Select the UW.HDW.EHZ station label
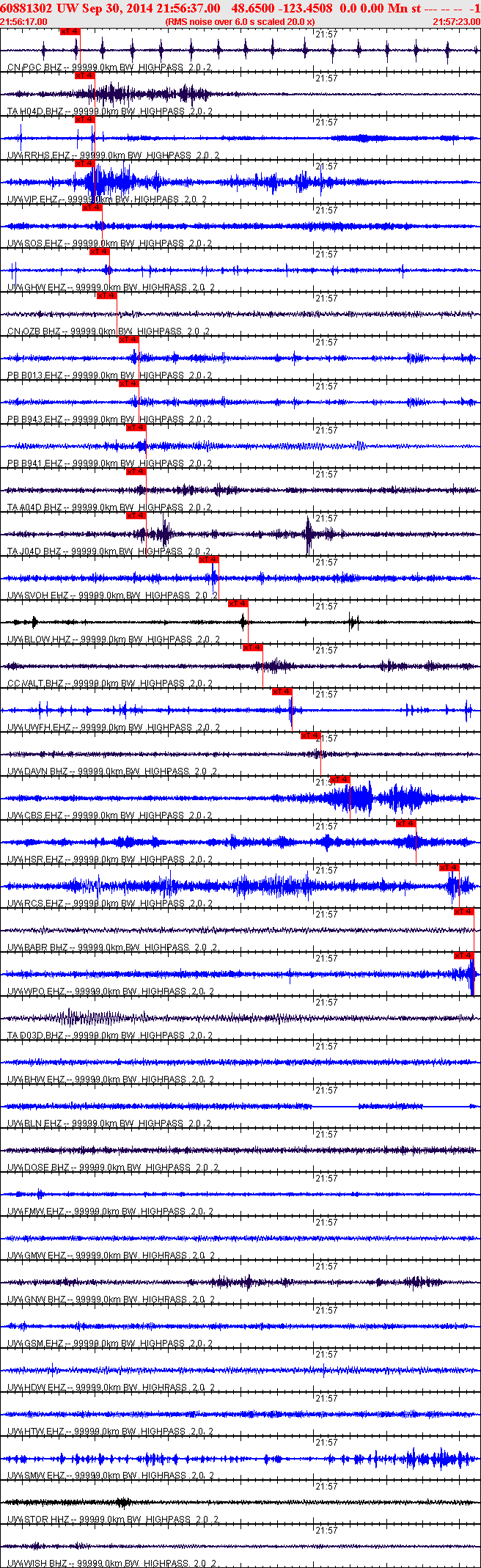Screen dimensions: 481x1568 click(x=111, y=1388)
